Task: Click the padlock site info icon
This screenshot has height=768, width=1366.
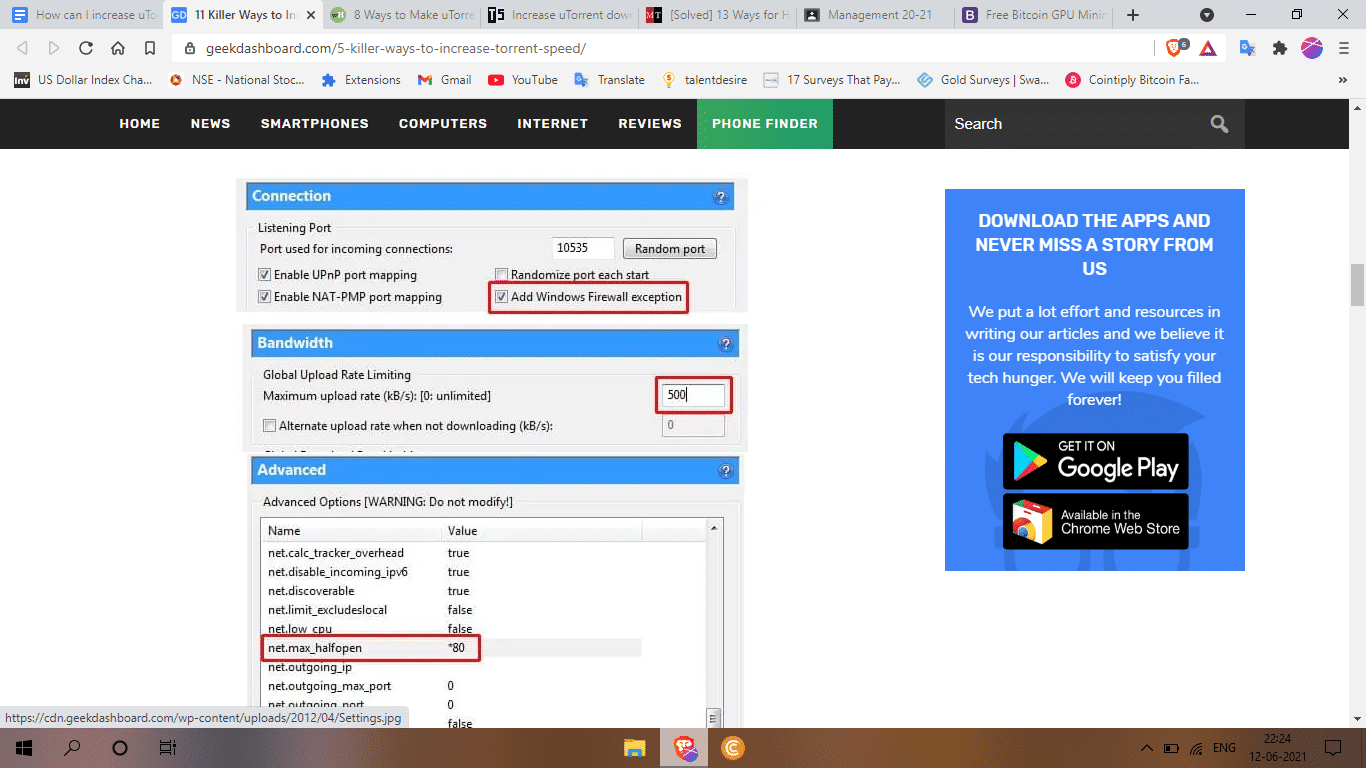Action: [190, 48]
